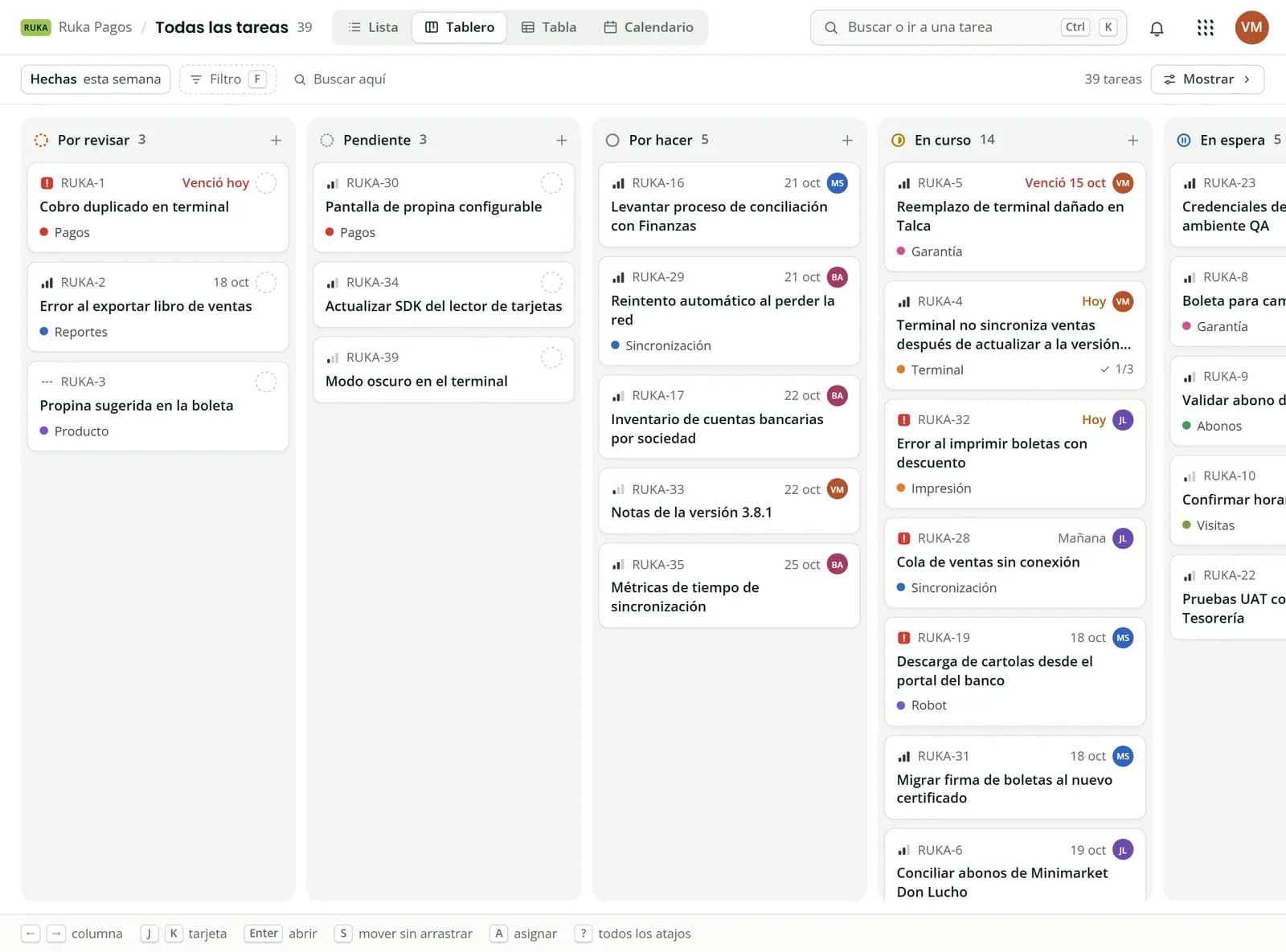Click the En espera column status icon
Viewport: 1286px width, 952px height.
[1184, 140]
